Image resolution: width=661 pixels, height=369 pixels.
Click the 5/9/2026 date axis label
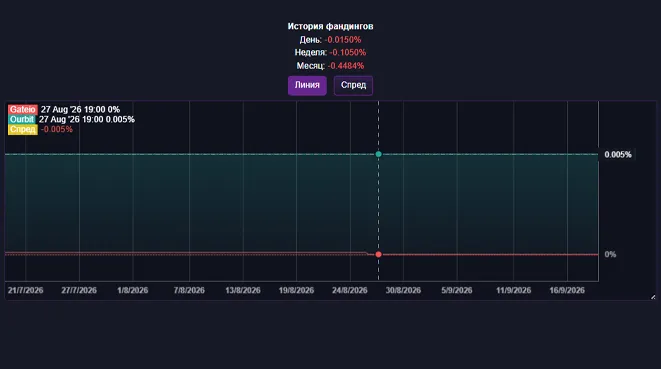coord(457,290)
